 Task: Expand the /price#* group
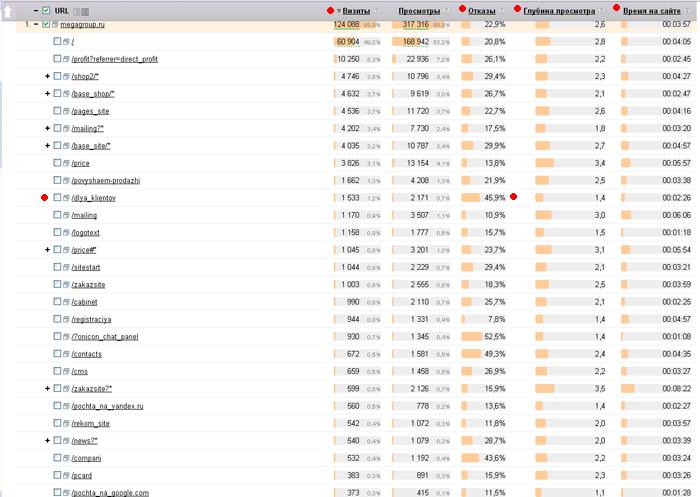(x=47, y=250)
